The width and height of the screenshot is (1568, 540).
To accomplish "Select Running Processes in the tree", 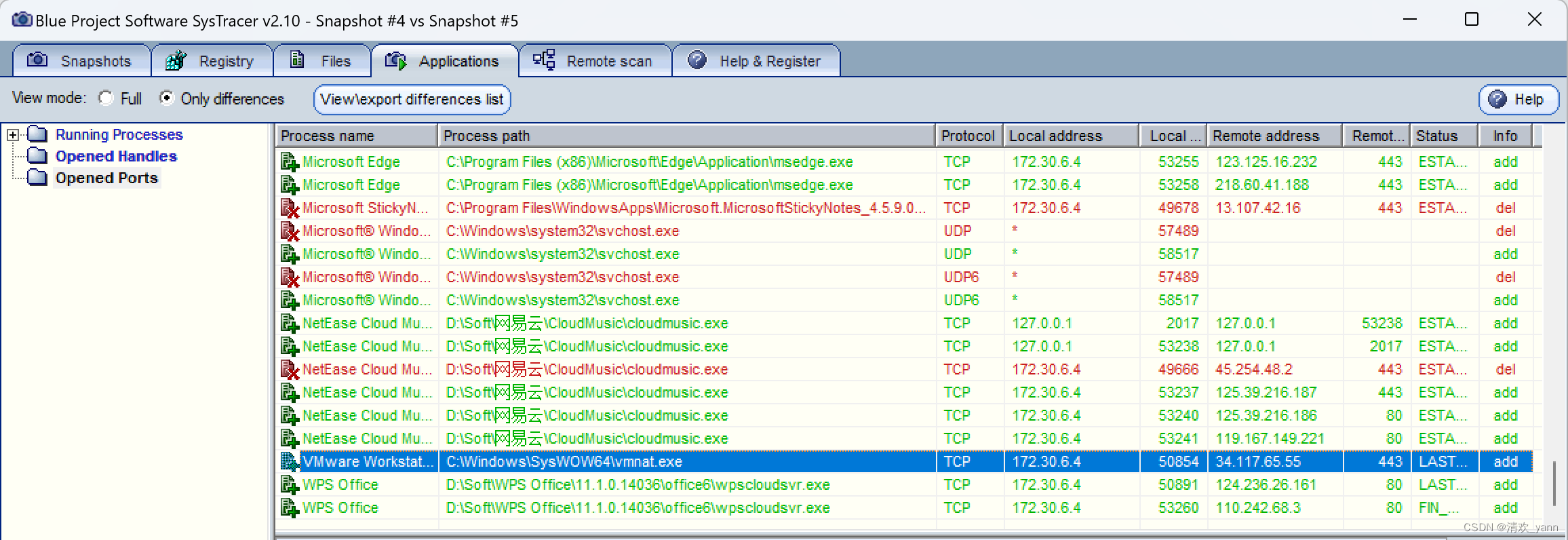I will click(119, 134).
